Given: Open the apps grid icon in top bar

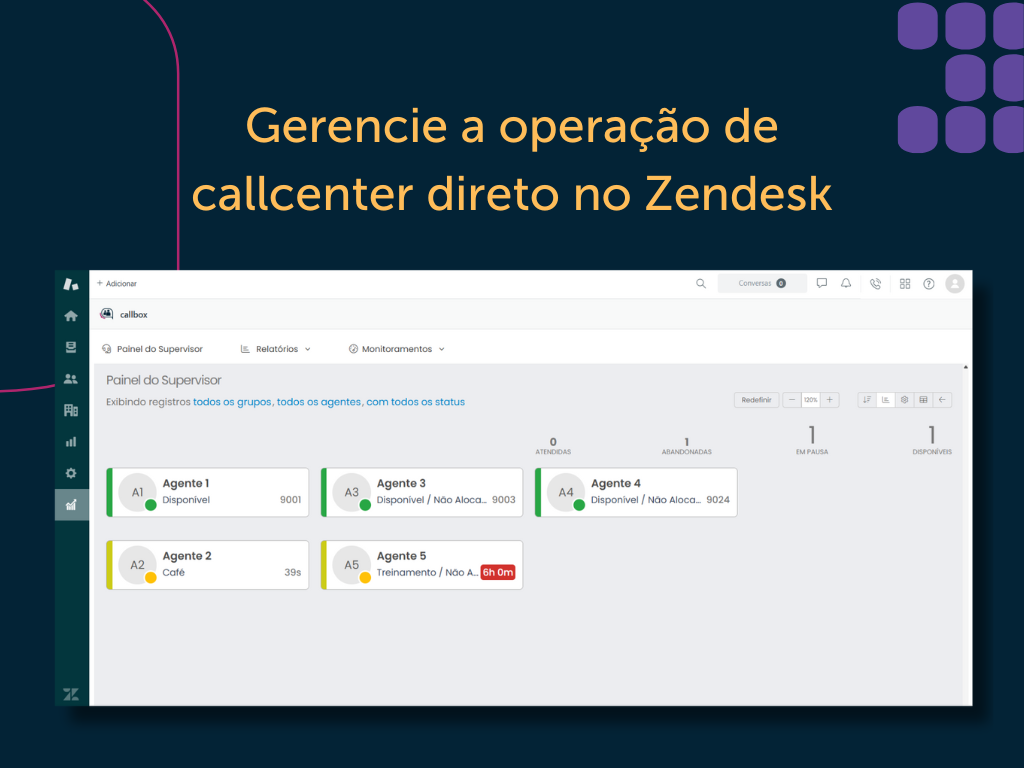Looking at the screenshot, I should pos(905,283).
